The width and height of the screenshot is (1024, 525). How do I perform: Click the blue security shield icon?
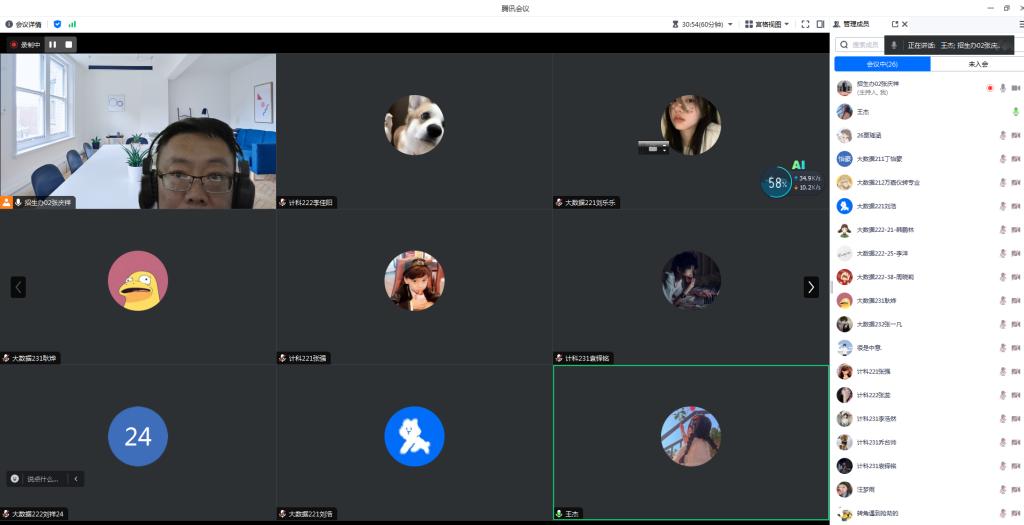coord(57,24)
